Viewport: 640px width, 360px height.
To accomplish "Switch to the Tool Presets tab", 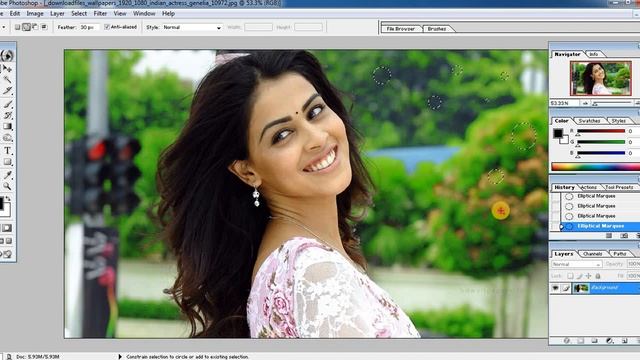I will tap(619, 187).
